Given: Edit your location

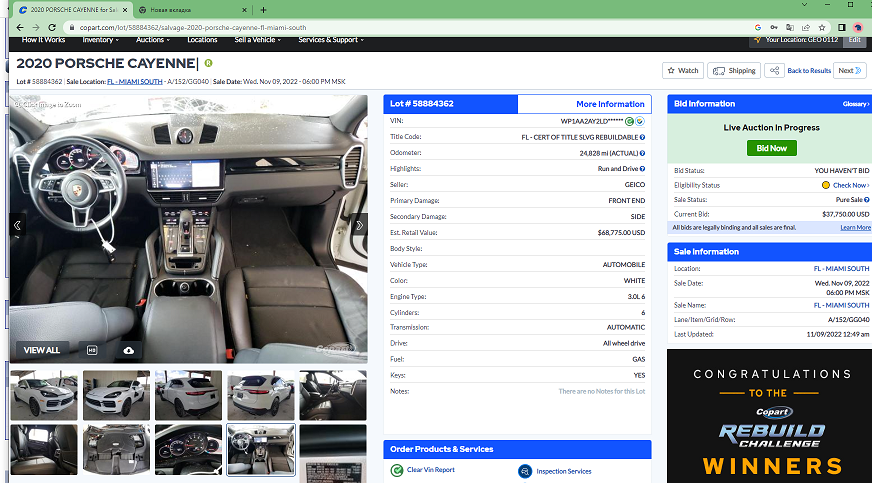Looking at the screenshot, I should pos(855,40).
